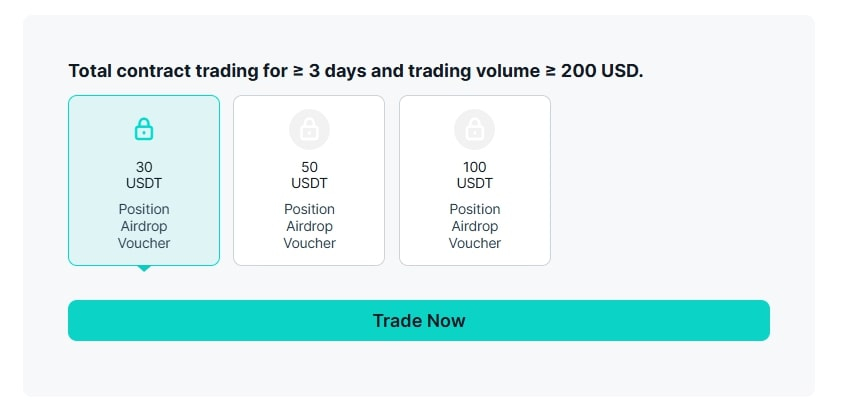841x419 pixels.
Task: Click the USDT unit label beneath 100
Action: (474, 183)
